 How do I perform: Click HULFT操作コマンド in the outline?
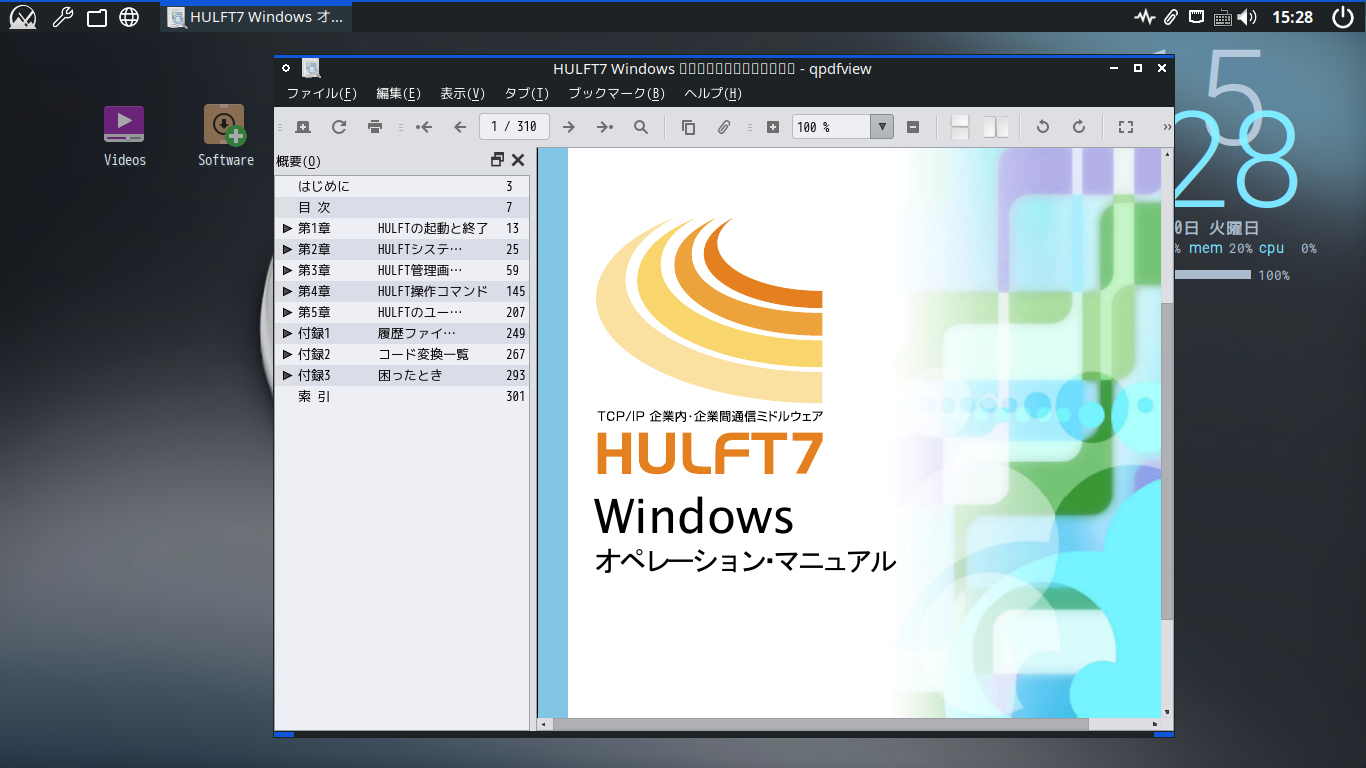433,291
